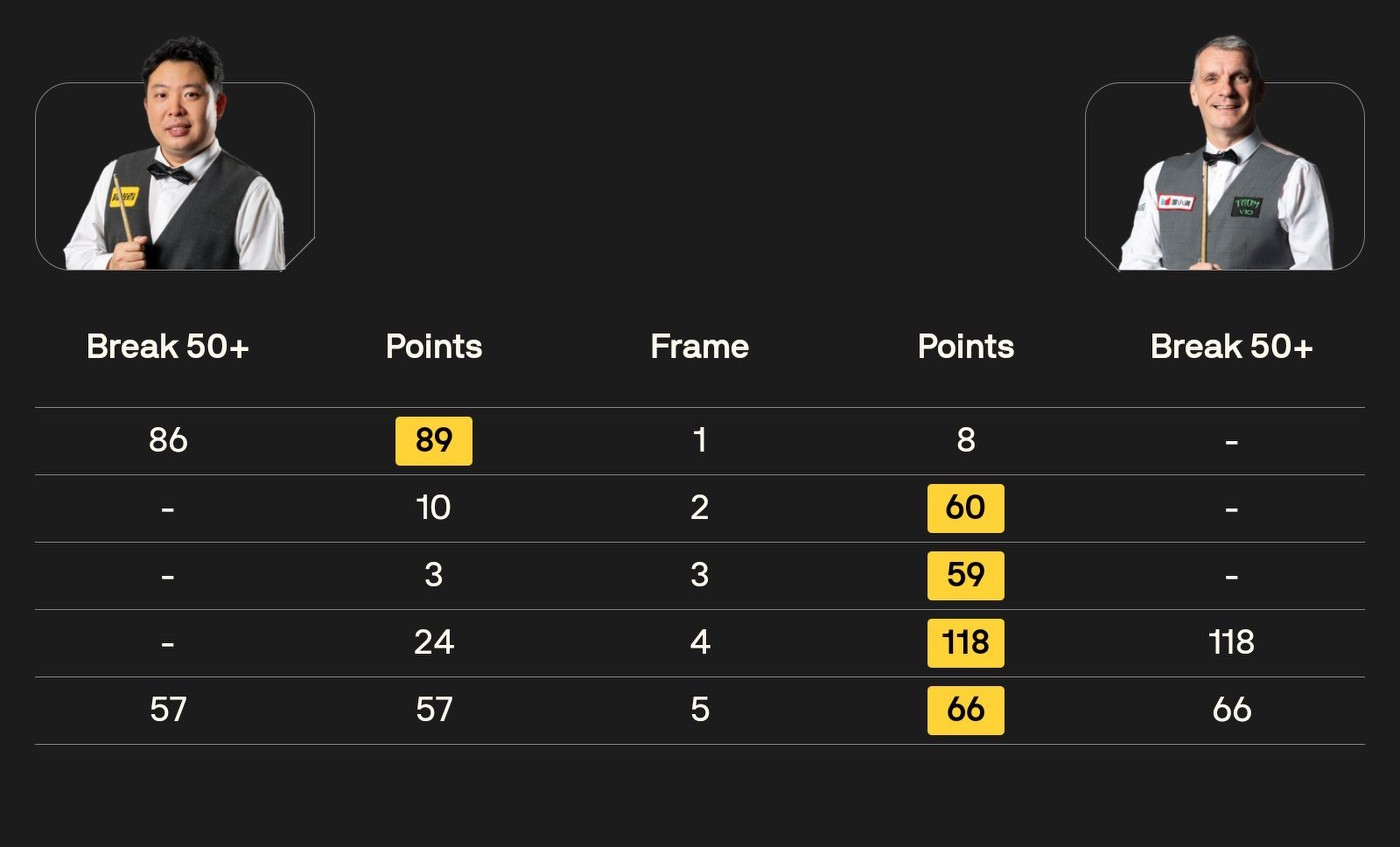Click the highlighted 60 points badge
Screen dimensions: 1400x847
tap(965, 508)
